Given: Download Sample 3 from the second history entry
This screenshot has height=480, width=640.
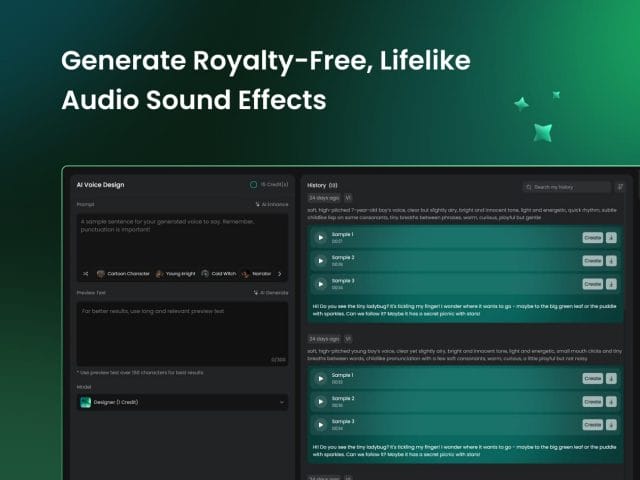Looking at the screenshot, I should pos(611,425).
